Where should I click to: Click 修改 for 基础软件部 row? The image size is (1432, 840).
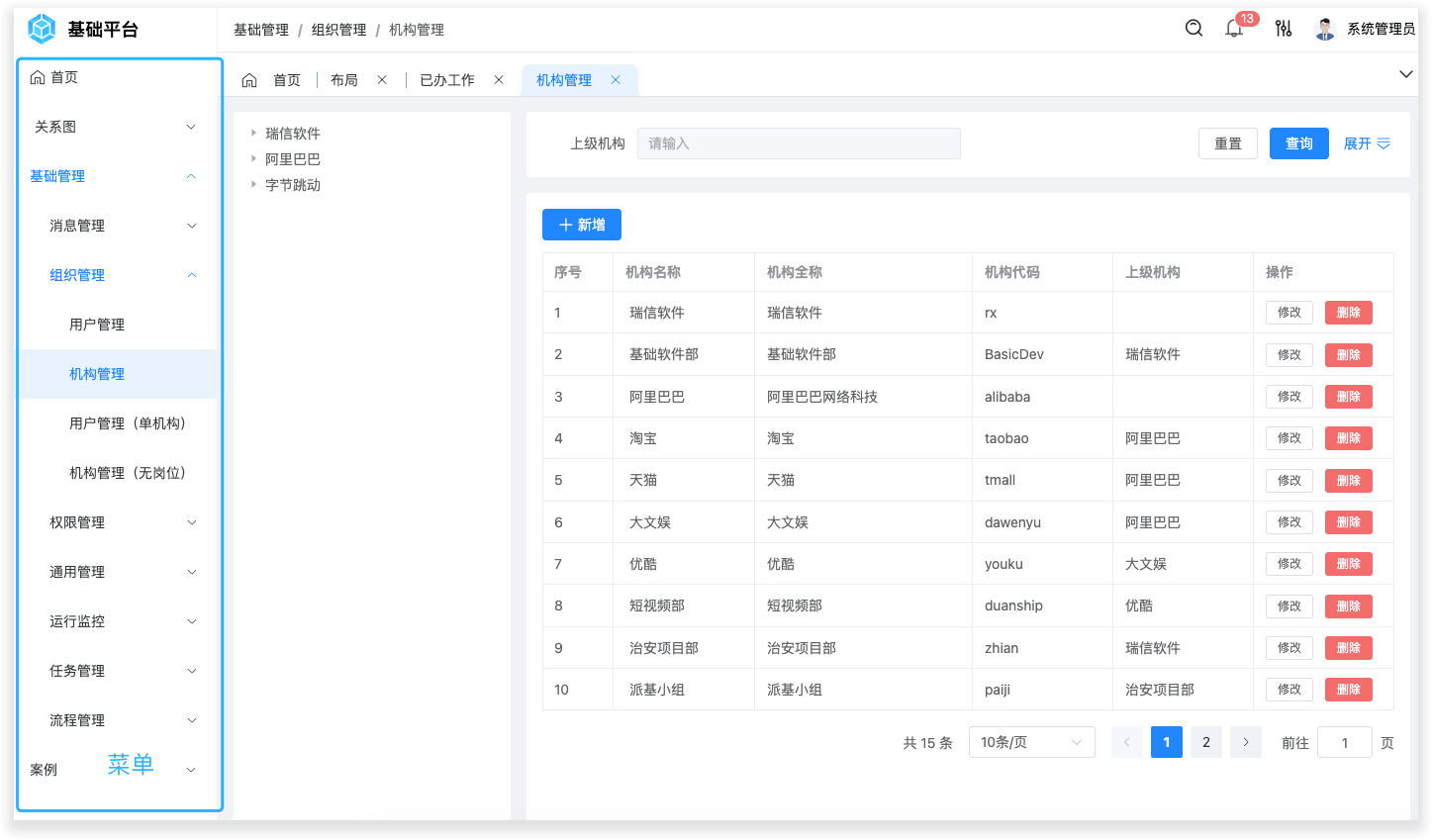pyautogui.click(x=1289, y=354)
